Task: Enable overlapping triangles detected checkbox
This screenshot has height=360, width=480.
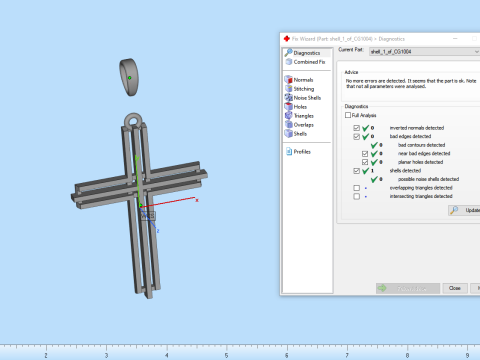Action: pos(357,188)
